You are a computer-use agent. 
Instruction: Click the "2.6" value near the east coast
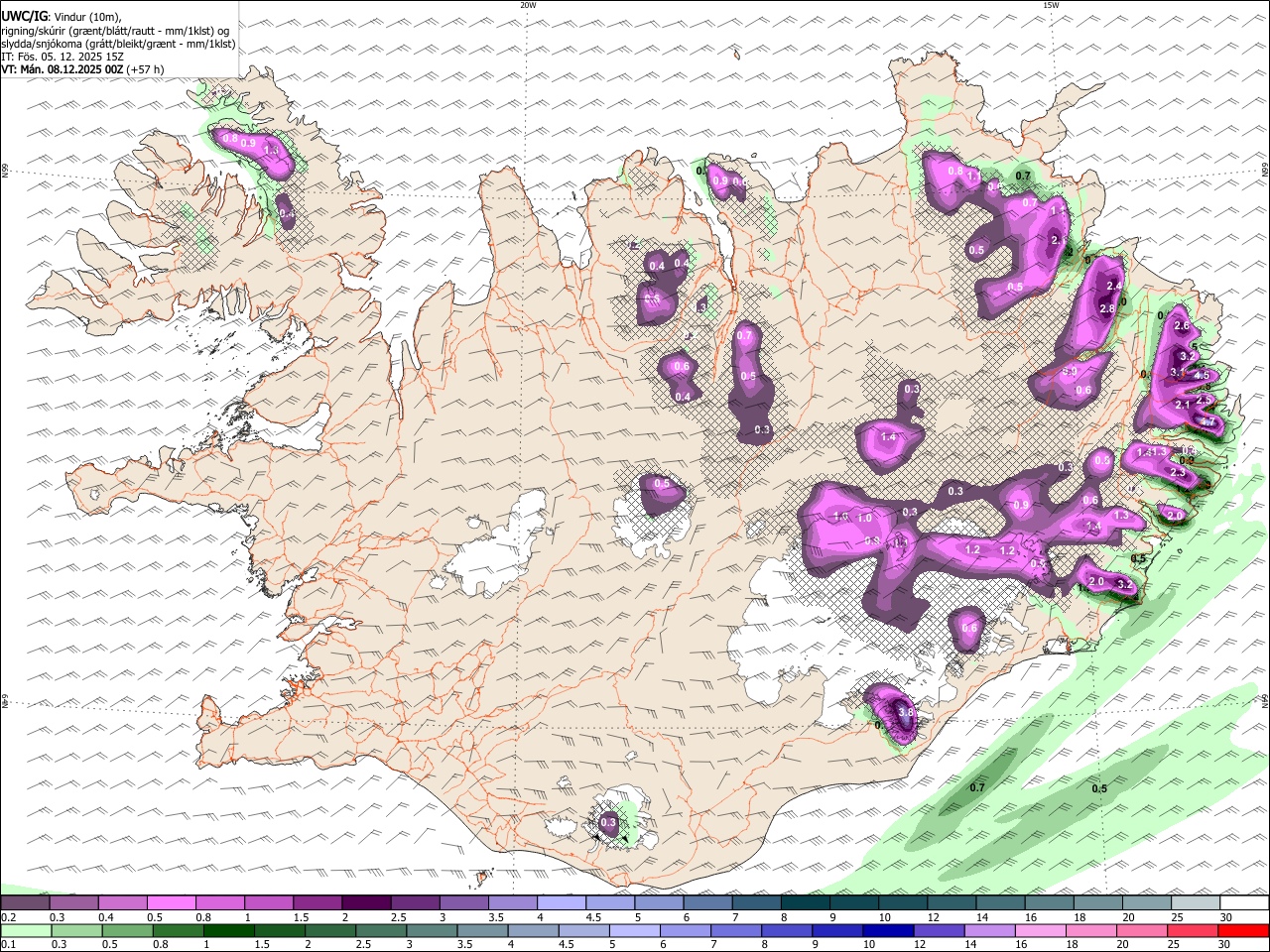click(x=1181, y=326)
